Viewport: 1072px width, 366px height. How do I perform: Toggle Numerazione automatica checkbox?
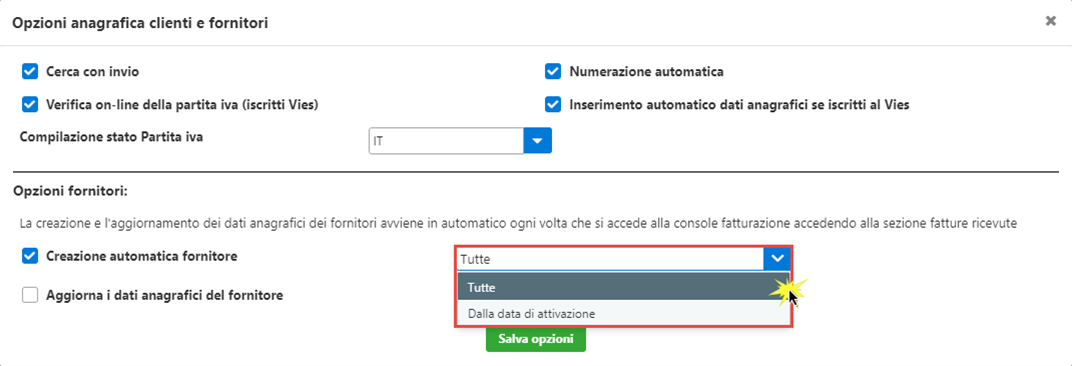point(552,71)
